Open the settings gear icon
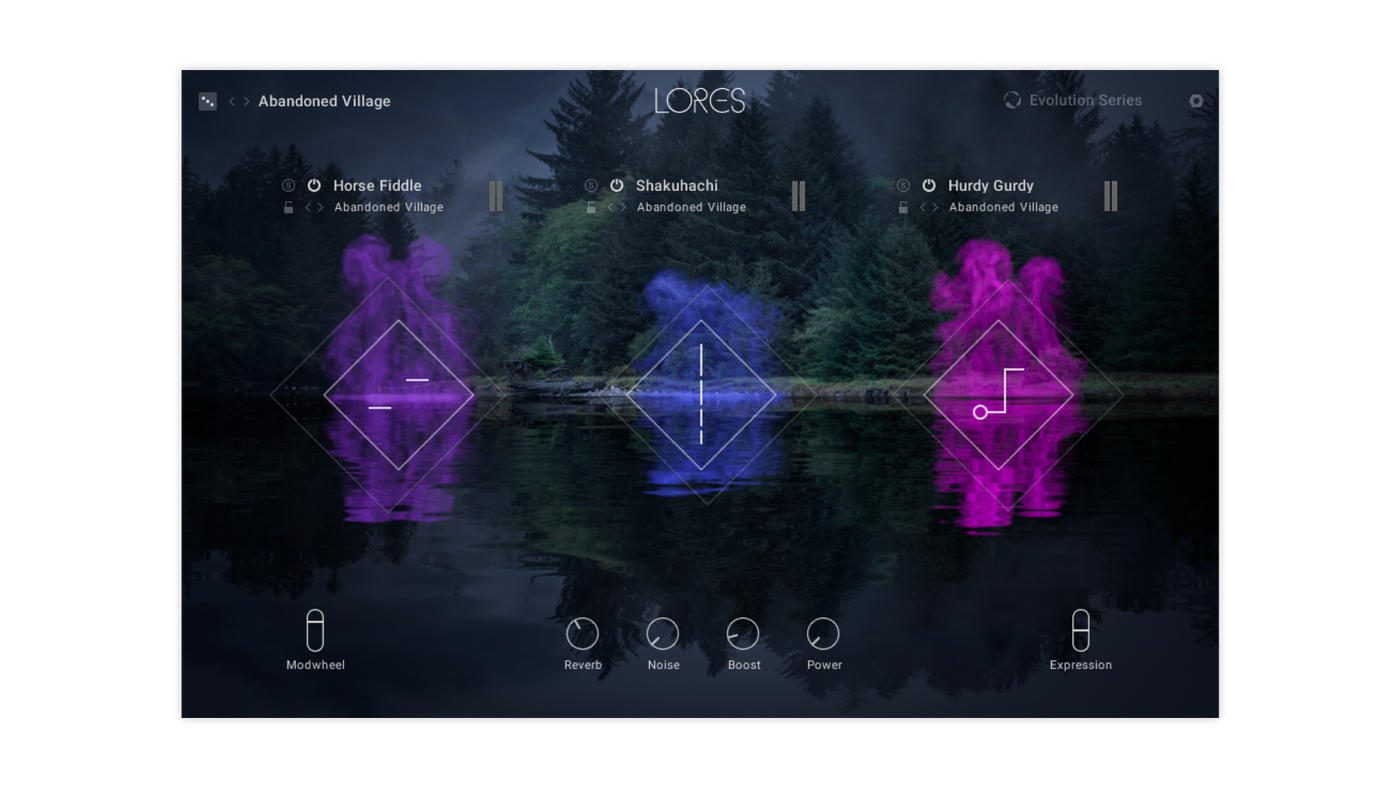Viewport: 1400px width, 788px height. [x=1196, y=101]
